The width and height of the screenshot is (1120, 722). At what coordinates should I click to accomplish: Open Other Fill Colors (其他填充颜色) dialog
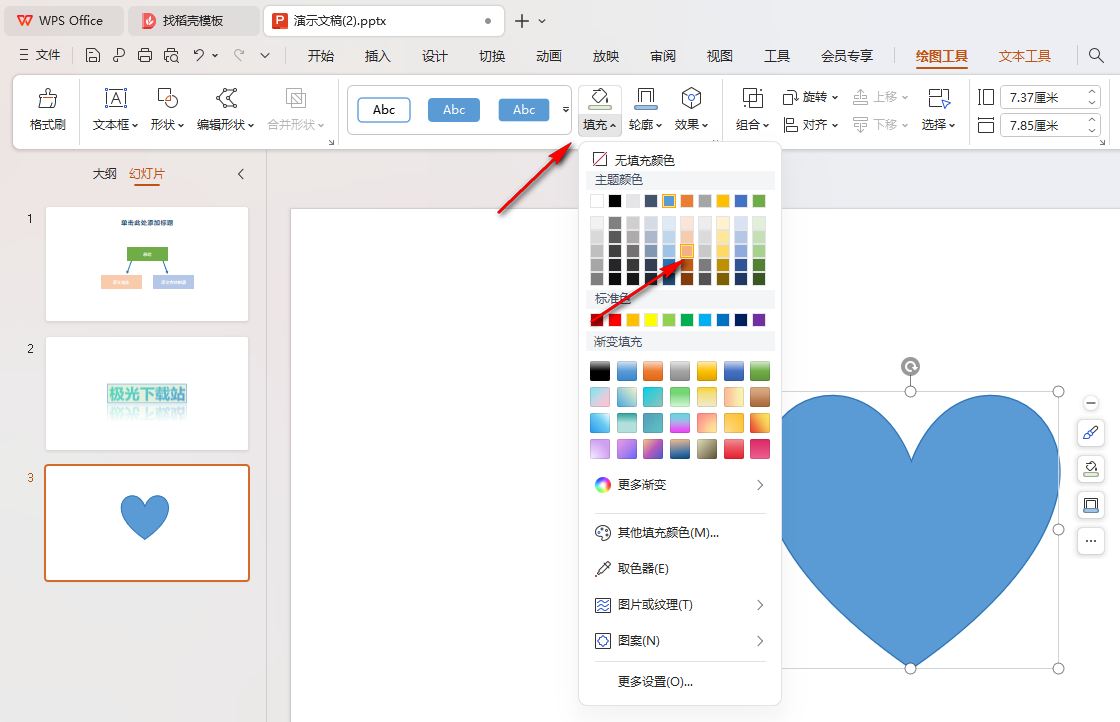[x=656, y=533]
